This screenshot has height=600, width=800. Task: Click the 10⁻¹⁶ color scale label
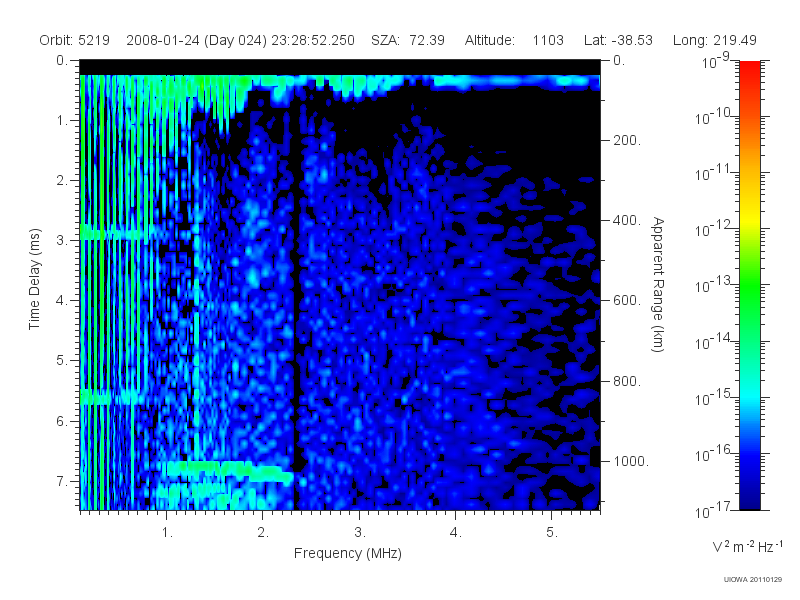click(714, 453)
